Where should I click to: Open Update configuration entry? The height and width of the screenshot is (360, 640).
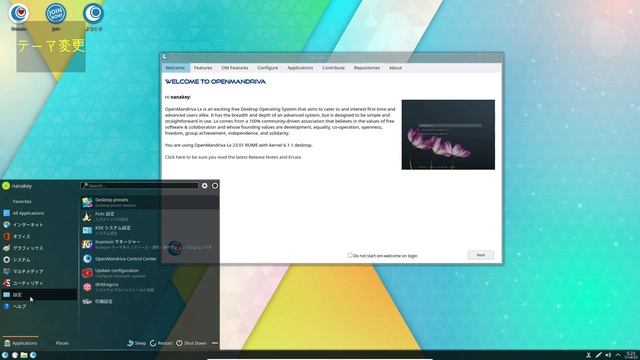click(149, 273)
